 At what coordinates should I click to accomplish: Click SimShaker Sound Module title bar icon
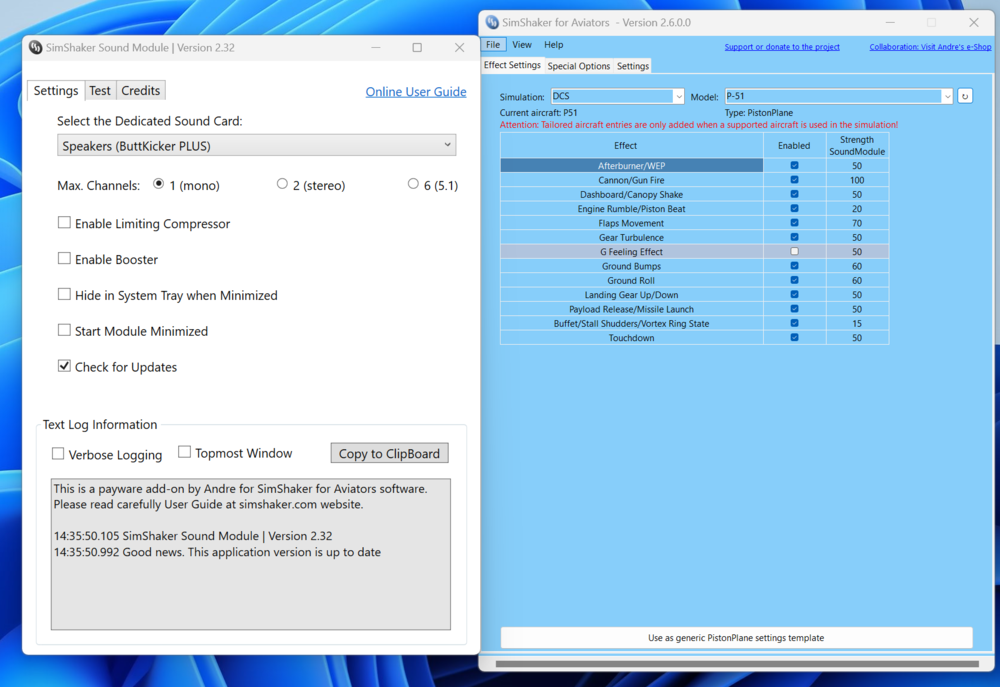pyautogui.click(x=36, y=47)
